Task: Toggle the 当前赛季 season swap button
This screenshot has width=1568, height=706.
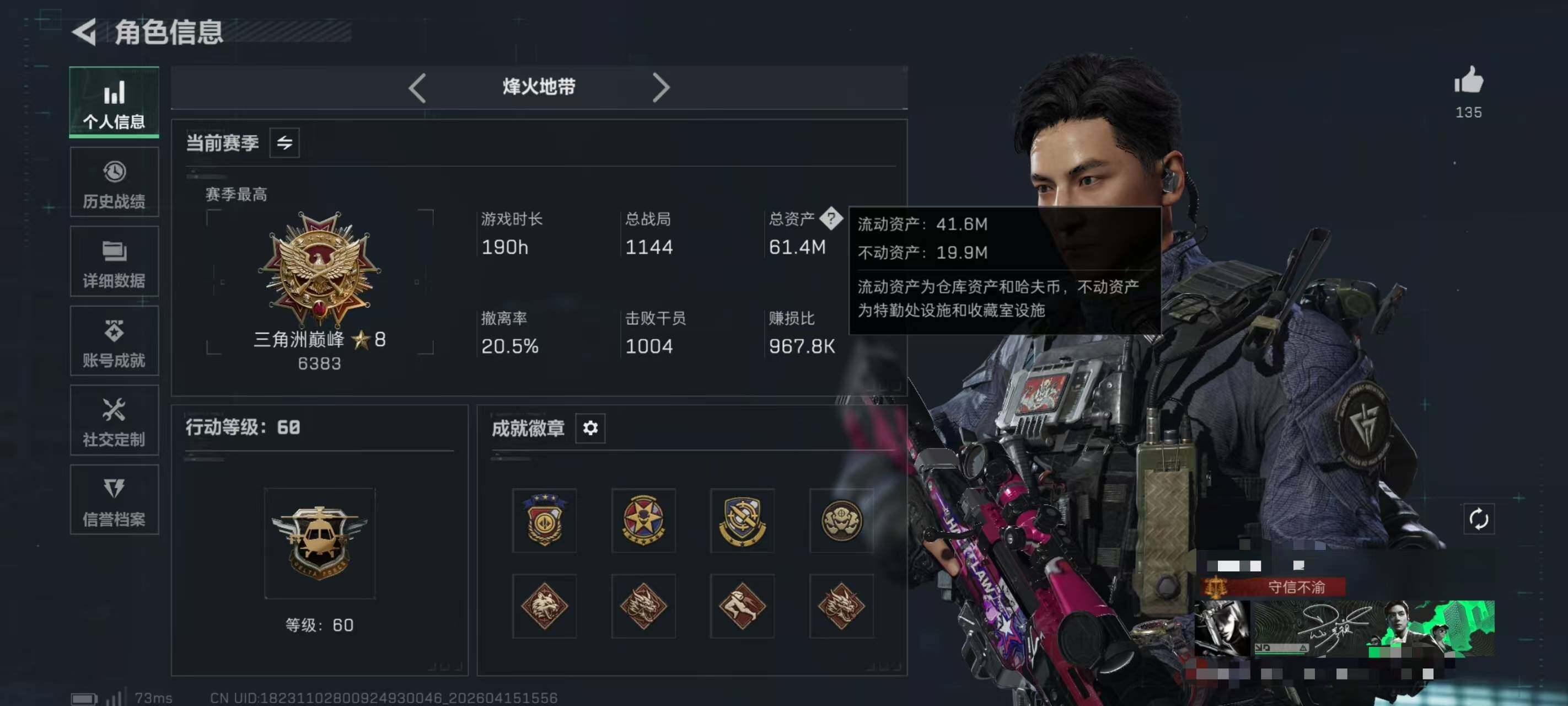Action: click(284, 143)
